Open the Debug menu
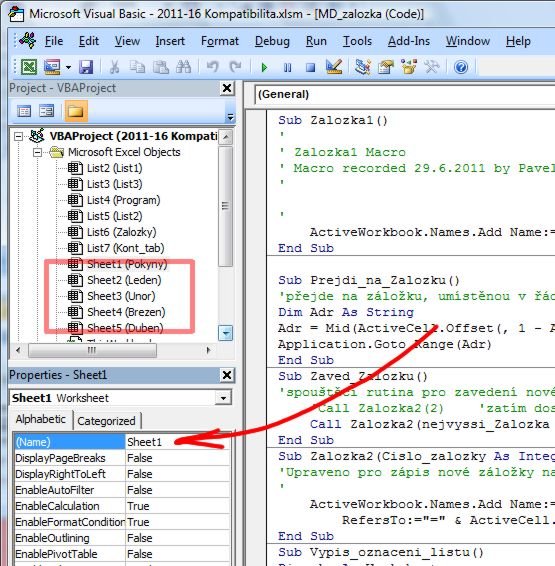The height and width of the screenshot is (566, 555). (x=272, y=41)
